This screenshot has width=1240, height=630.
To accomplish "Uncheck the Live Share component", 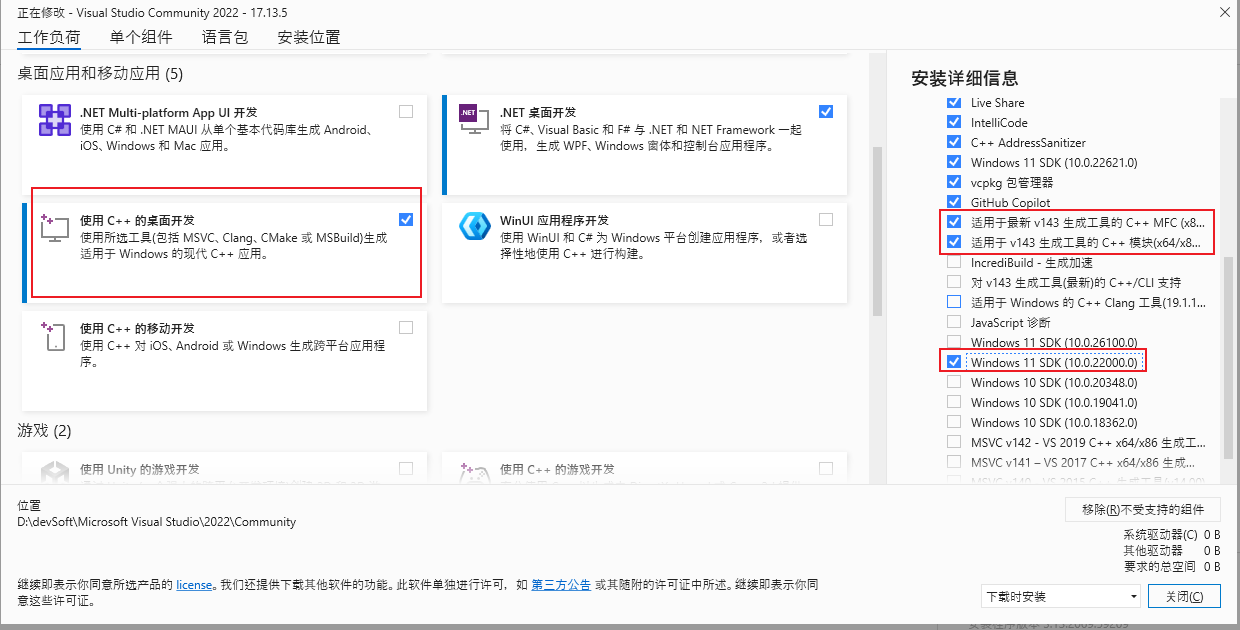I will click(x=954, y=103).
